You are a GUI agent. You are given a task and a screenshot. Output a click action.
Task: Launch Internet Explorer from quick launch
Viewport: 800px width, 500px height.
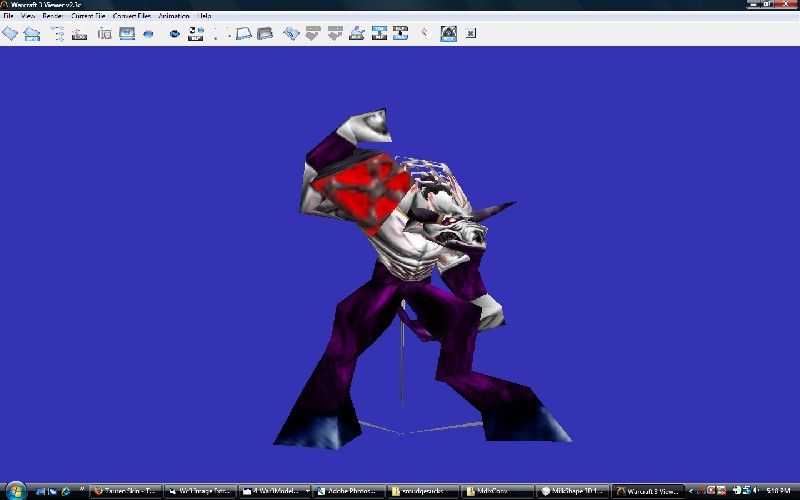(65, 491)
